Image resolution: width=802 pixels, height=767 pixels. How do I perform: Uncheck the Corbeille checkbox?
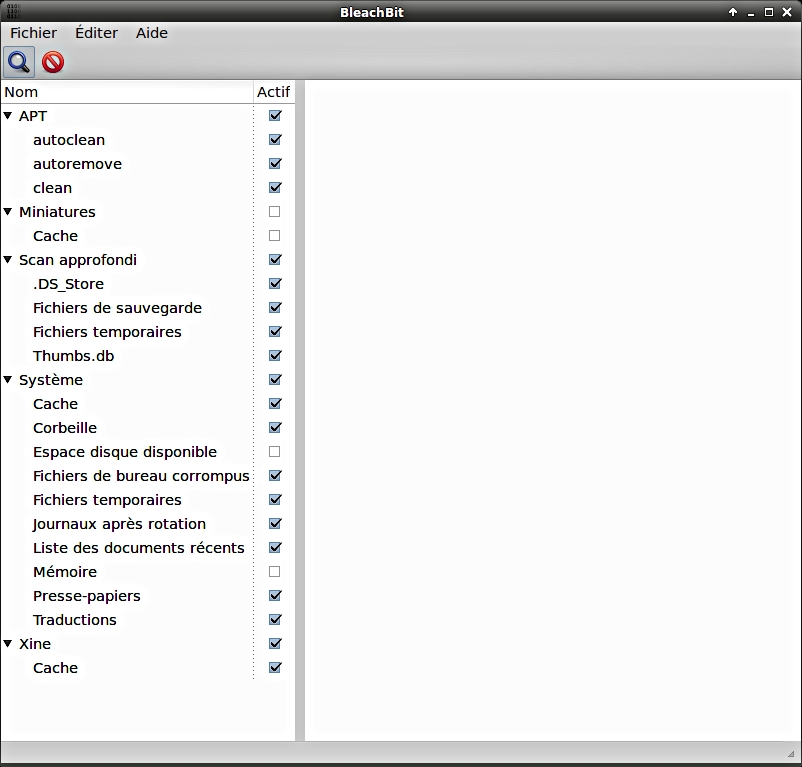coord(275,427)
